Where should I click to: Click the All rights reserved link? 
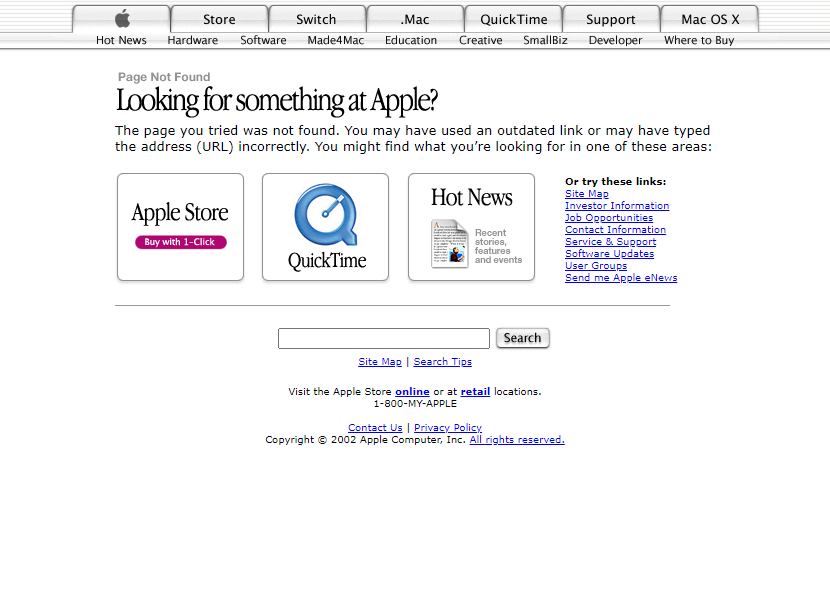tap(517, 440)
